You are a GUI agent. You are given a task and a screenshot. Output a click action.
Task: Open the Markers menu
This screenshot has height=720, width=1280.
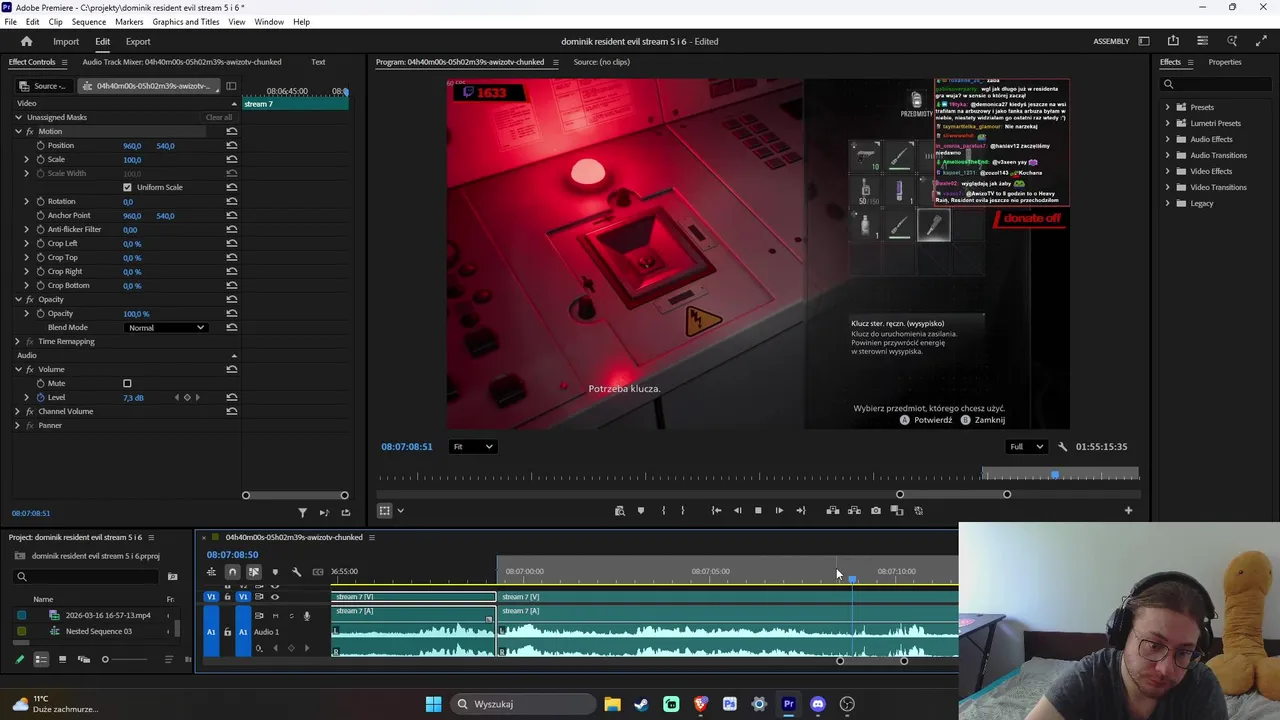(129, 22)
